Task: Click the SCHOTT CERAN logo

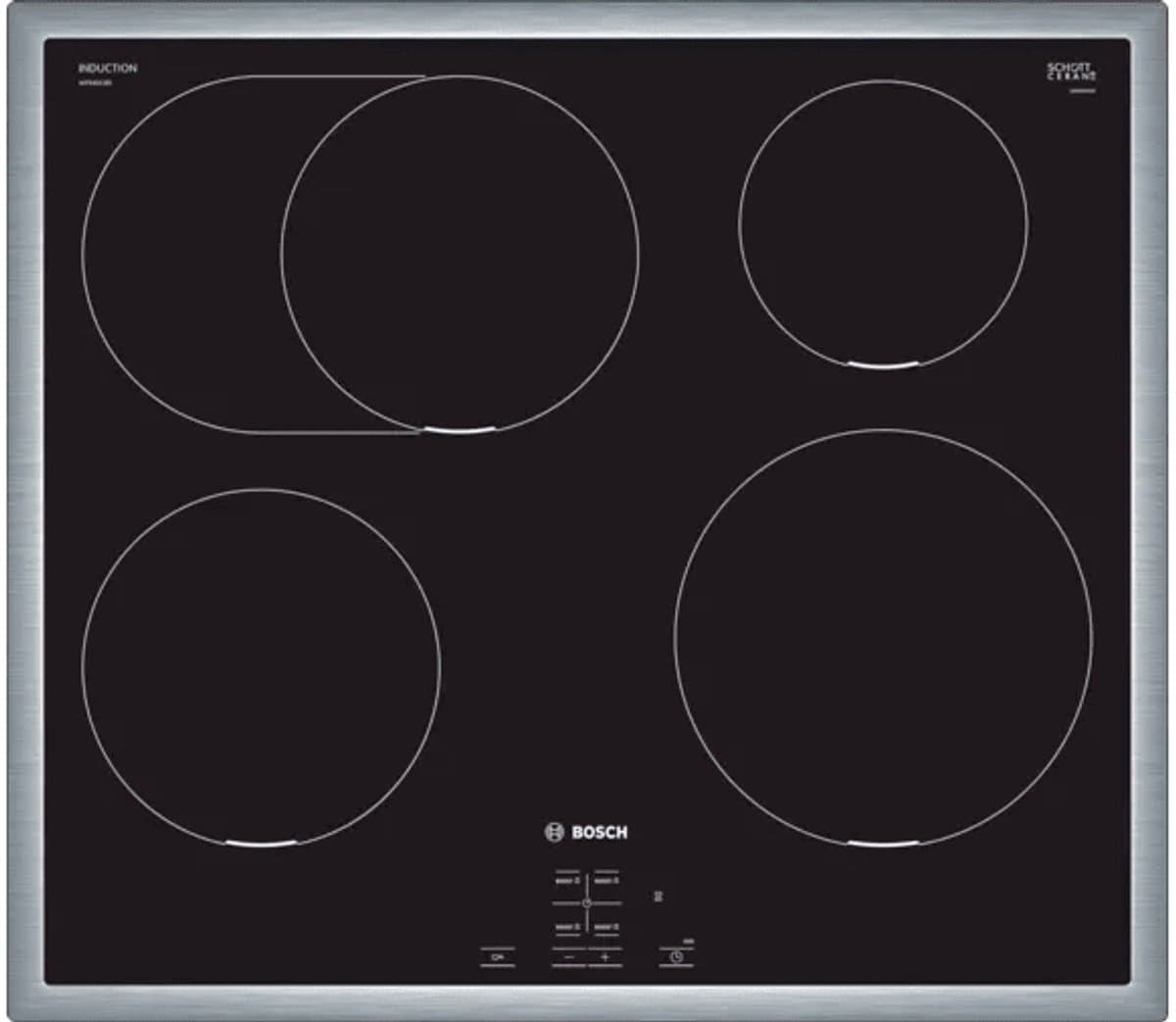Action: coord(1071,72)
